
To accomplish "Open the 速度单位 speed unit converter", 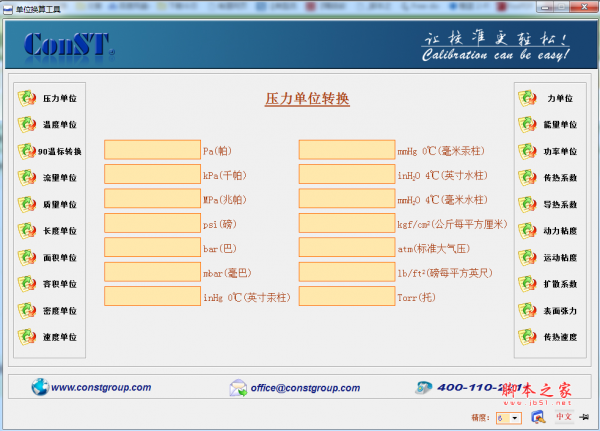I will tap(47, 337).
